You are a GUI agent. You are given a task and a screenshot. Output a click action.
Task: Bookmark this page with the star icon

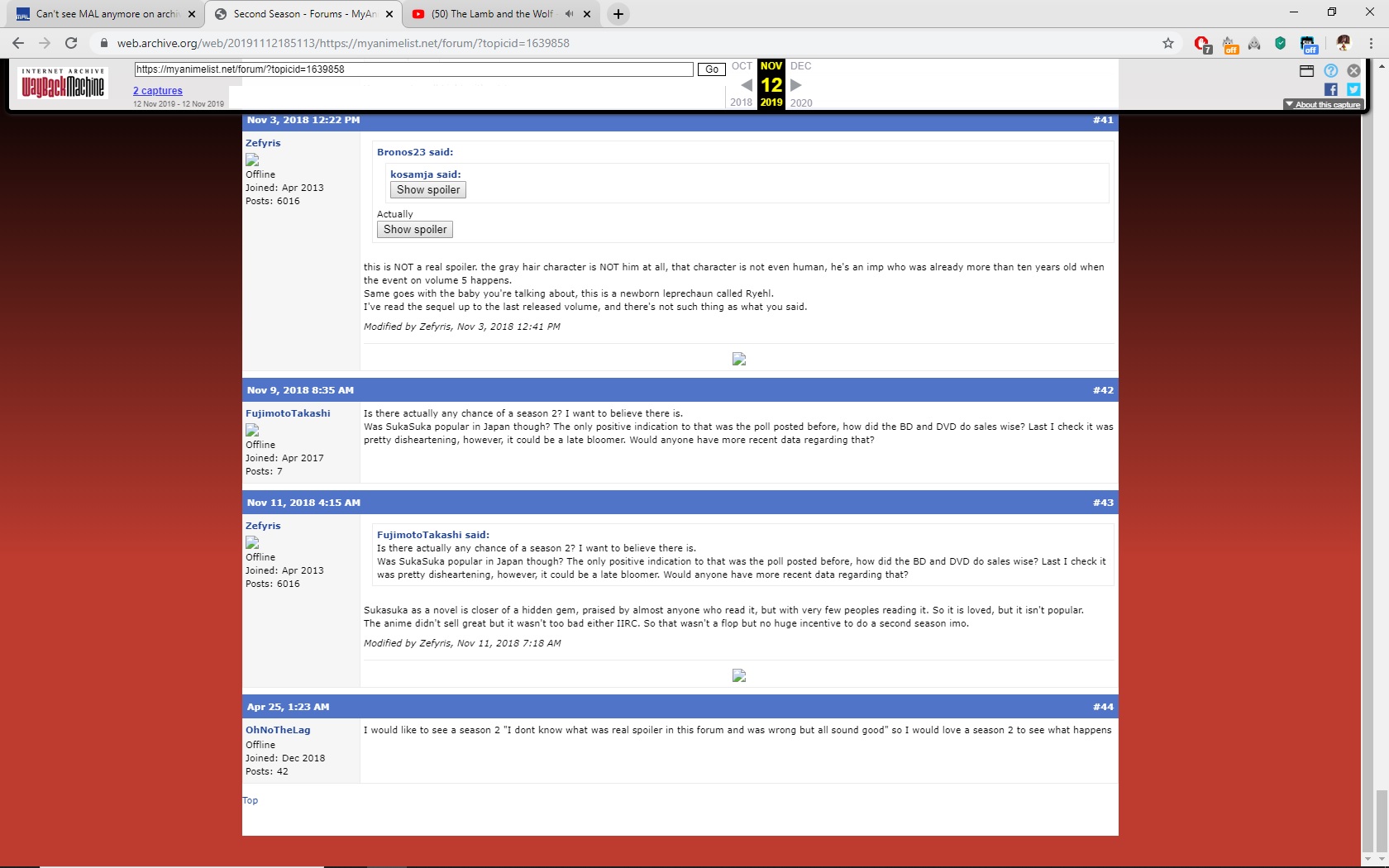[1167, 43]
